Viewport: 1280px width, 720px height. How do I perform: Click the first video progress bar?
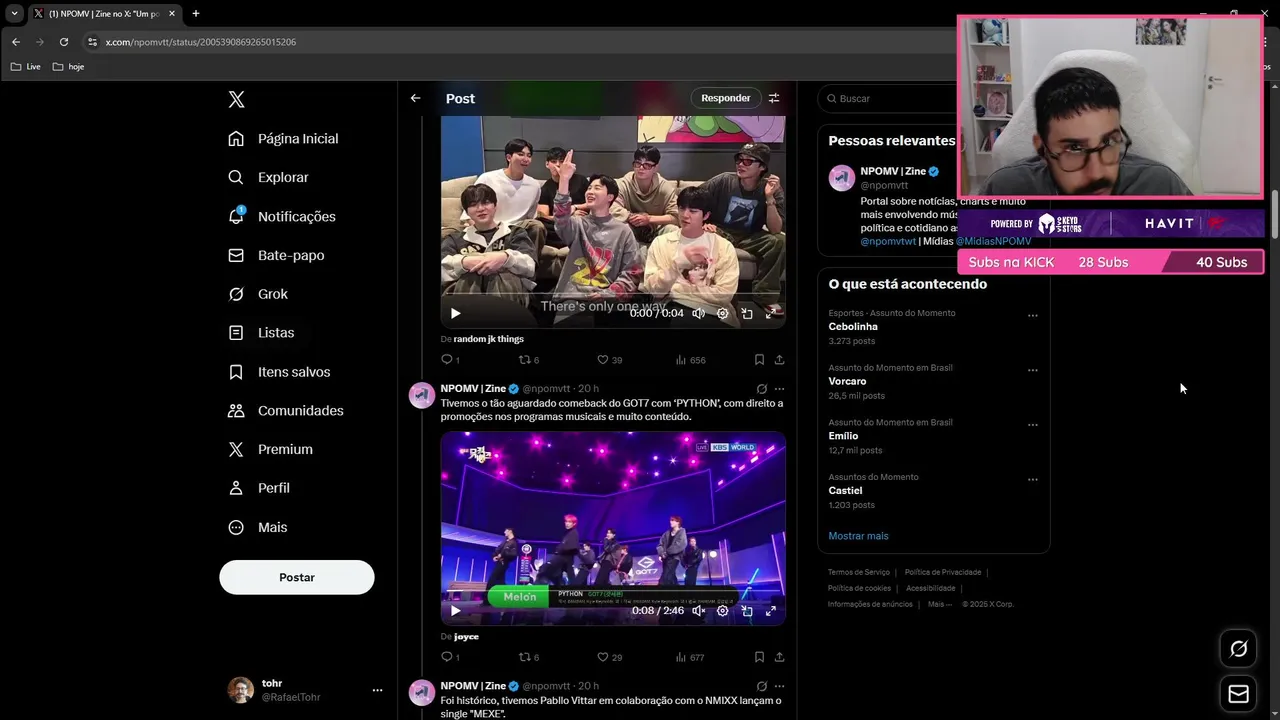pyautogui.click(x=613, y=295)
